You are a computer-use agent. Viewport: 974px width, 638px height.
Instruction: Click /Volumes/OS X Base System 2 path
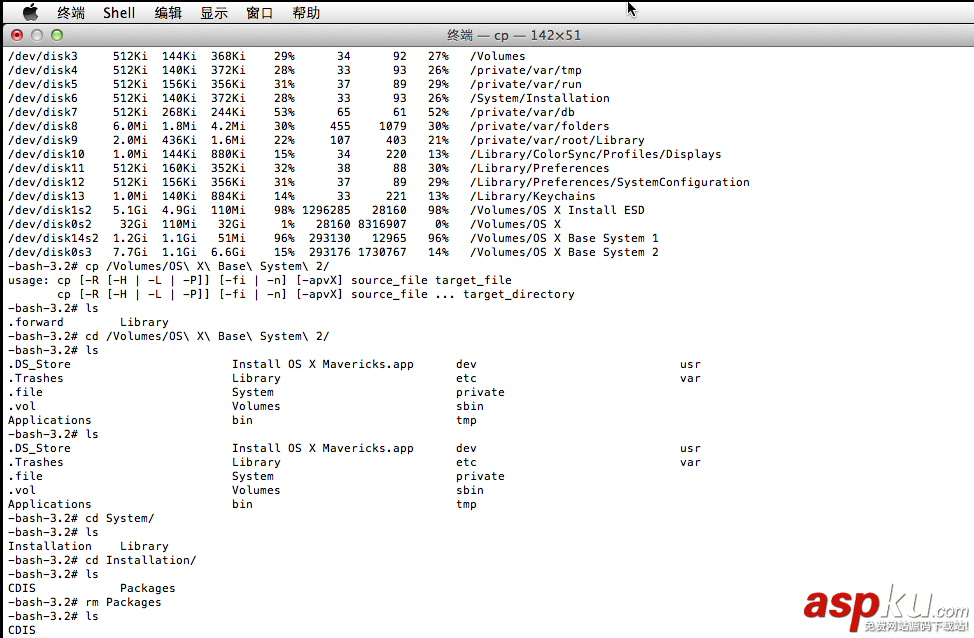point(564,252)
